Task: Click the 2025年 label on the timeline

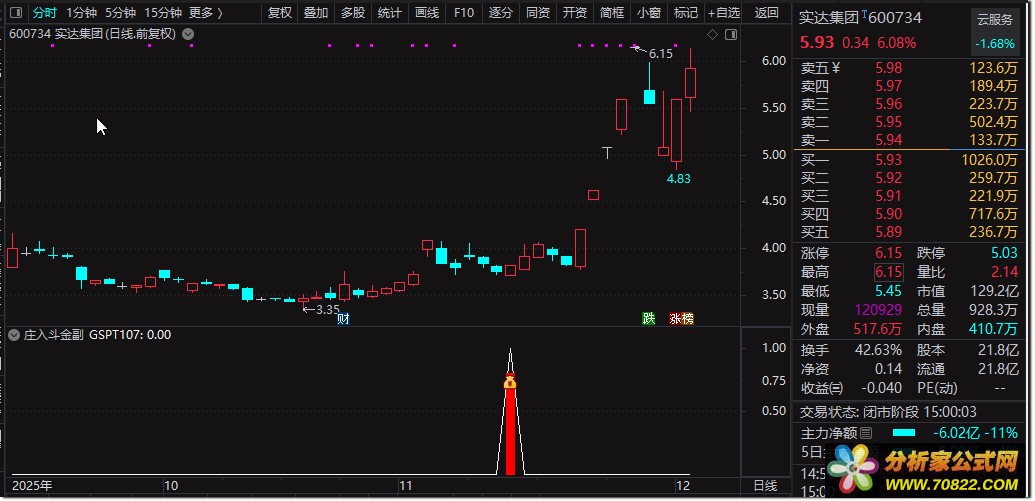Action: (32, 486)
